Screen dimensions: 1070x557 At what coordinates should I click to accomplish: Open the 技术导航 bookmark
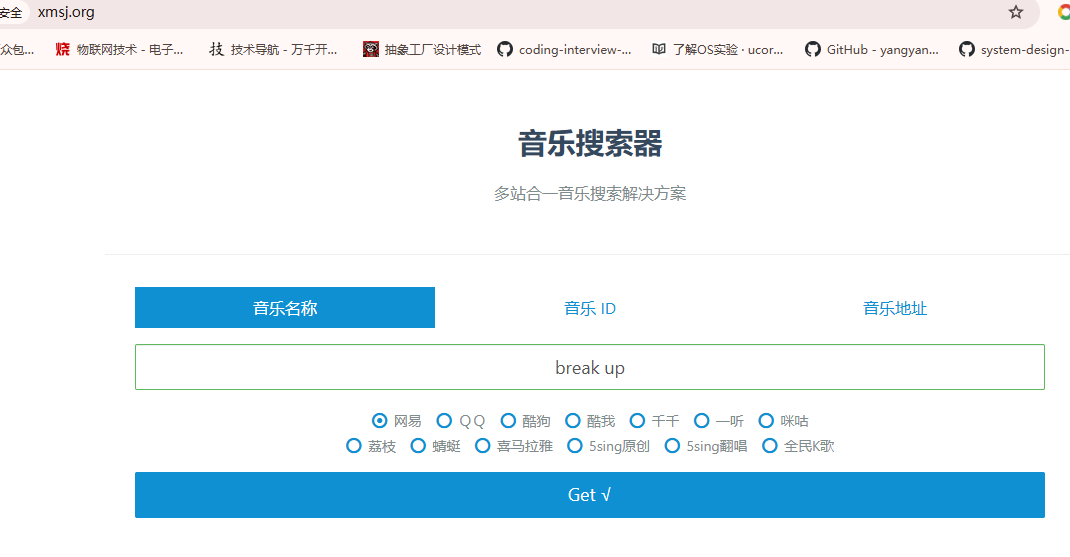coord(273,49)
